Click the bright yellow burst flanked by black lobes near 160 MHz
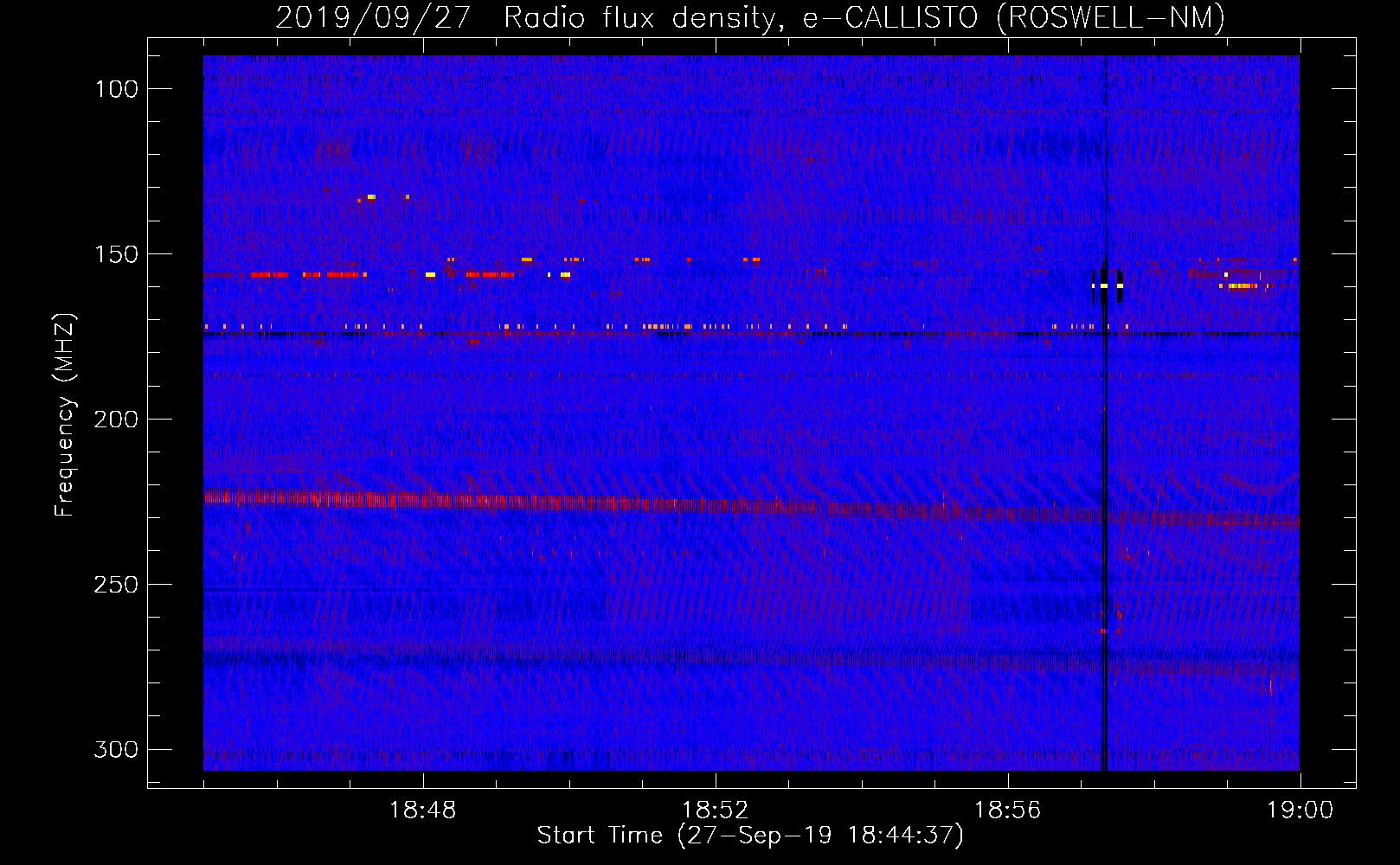This screenshot has height=865, width=1400. click(x=1107, y=285)
